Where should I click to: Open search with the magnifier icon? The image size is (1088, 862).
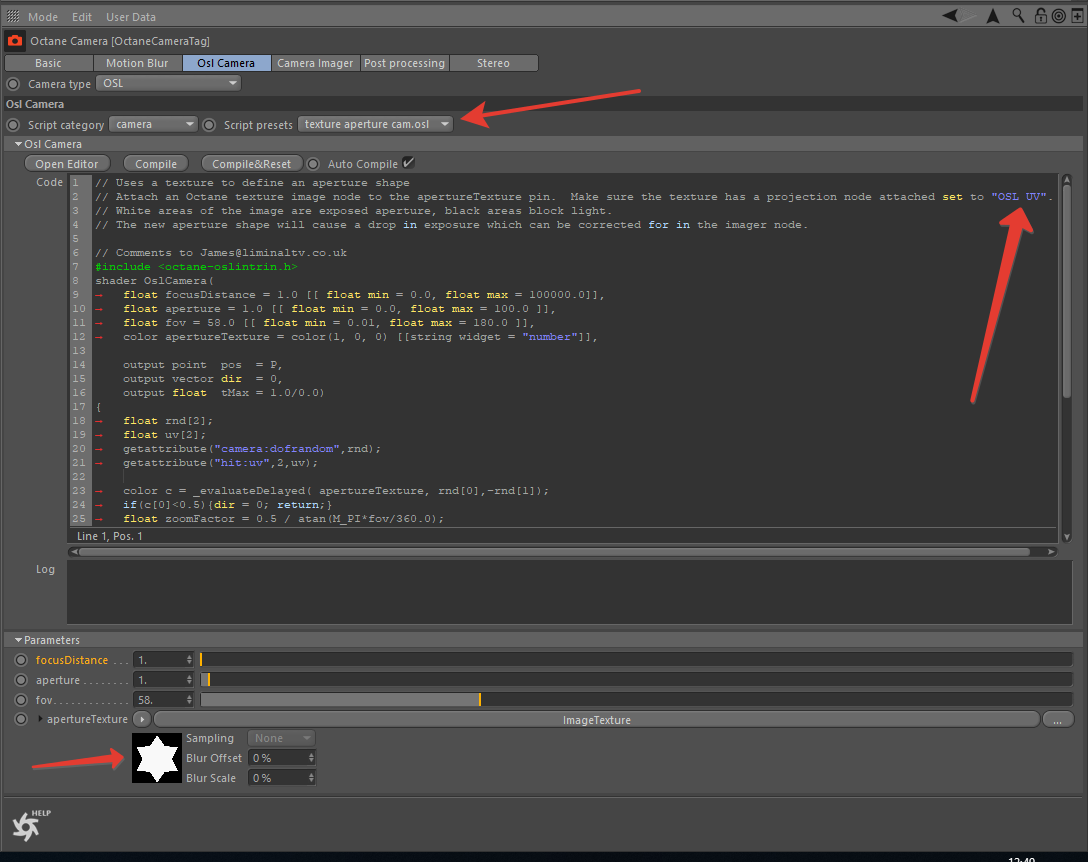pyautogui.click(x=1018, y=15)
